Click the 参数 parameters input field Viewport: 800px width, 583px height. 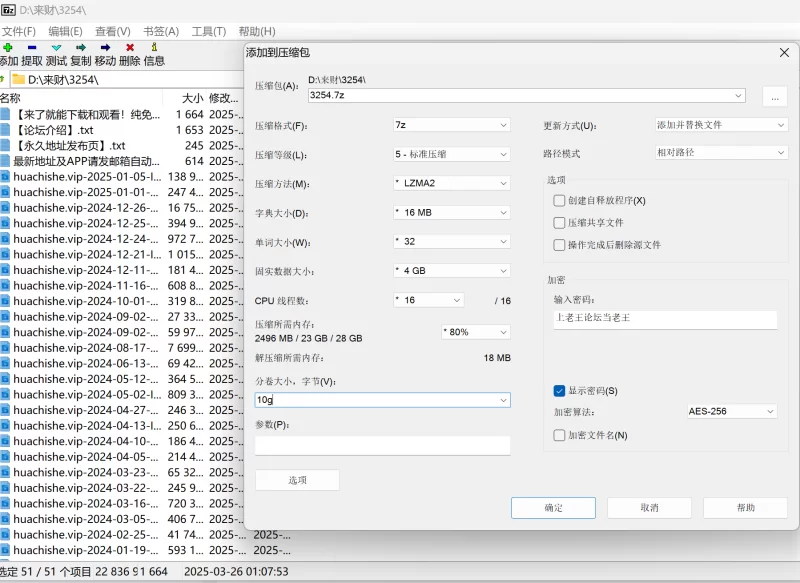point(382,445)
